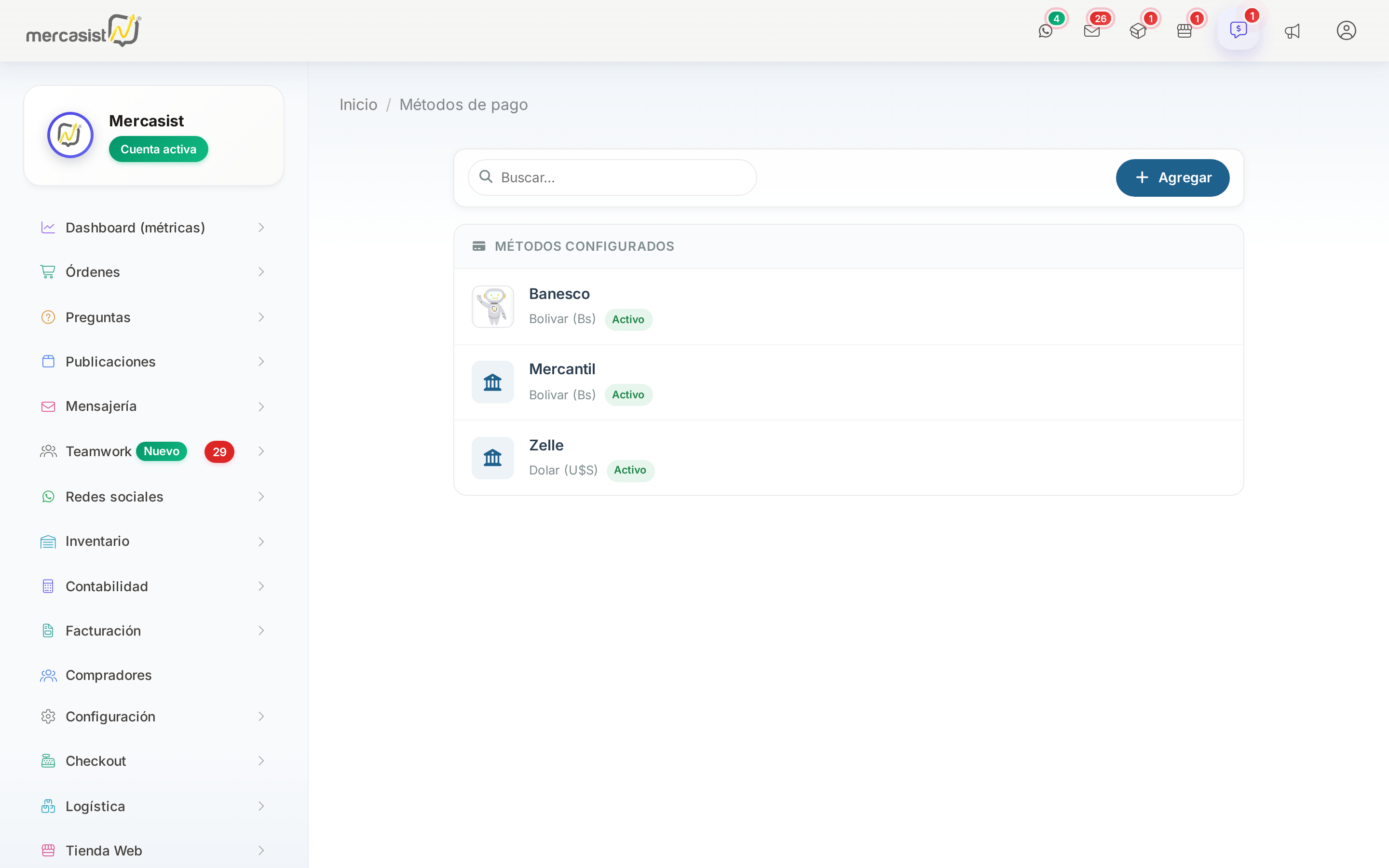The width and height of the screenshot is (1389, 868).
Task: Open the megaphone announcements icon
Action: click(x=1292, y=31)
